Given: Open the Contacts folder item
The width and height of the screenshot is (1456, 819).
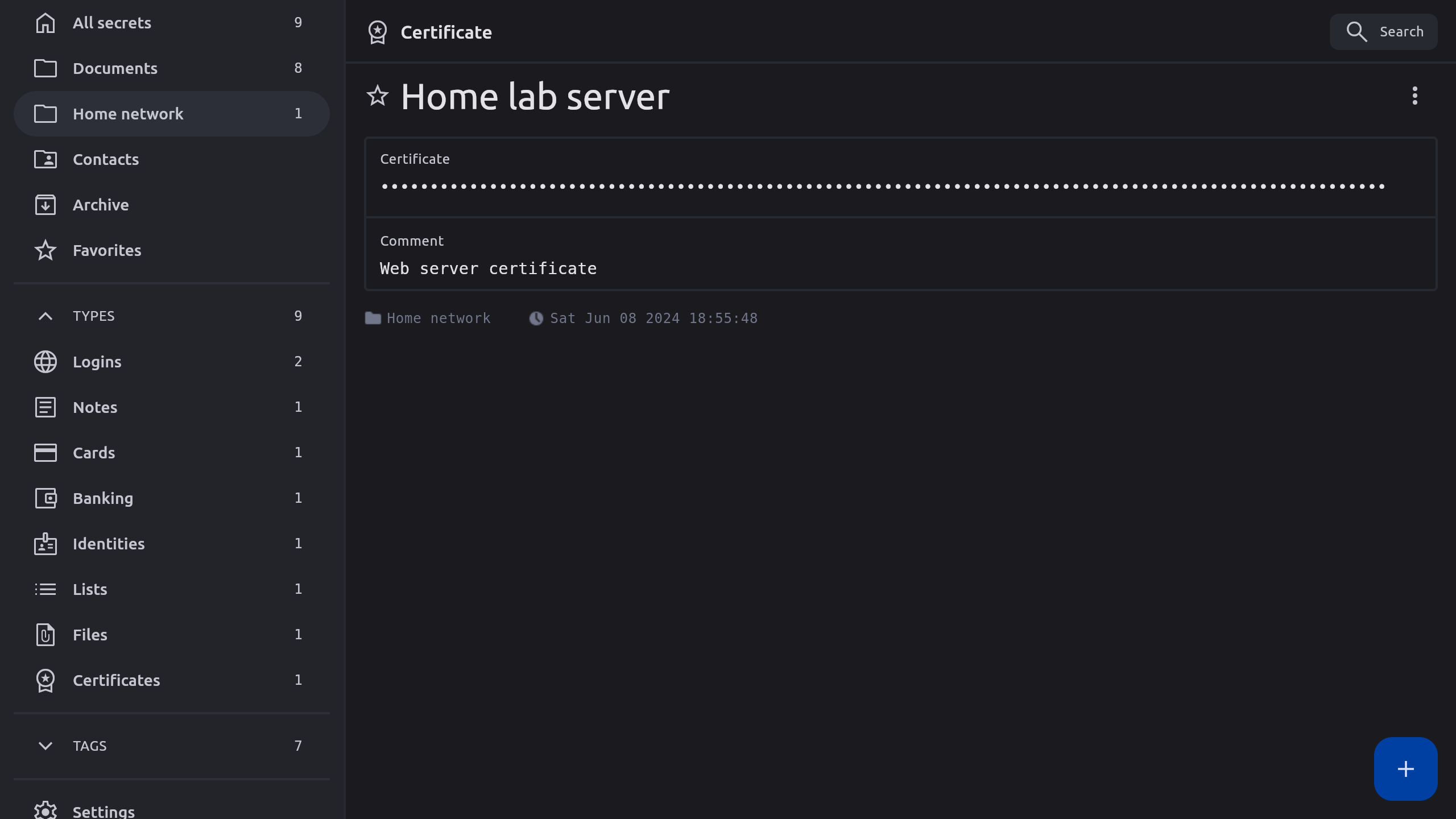Looking at the screenshot, I should click(x=106, y=159).
